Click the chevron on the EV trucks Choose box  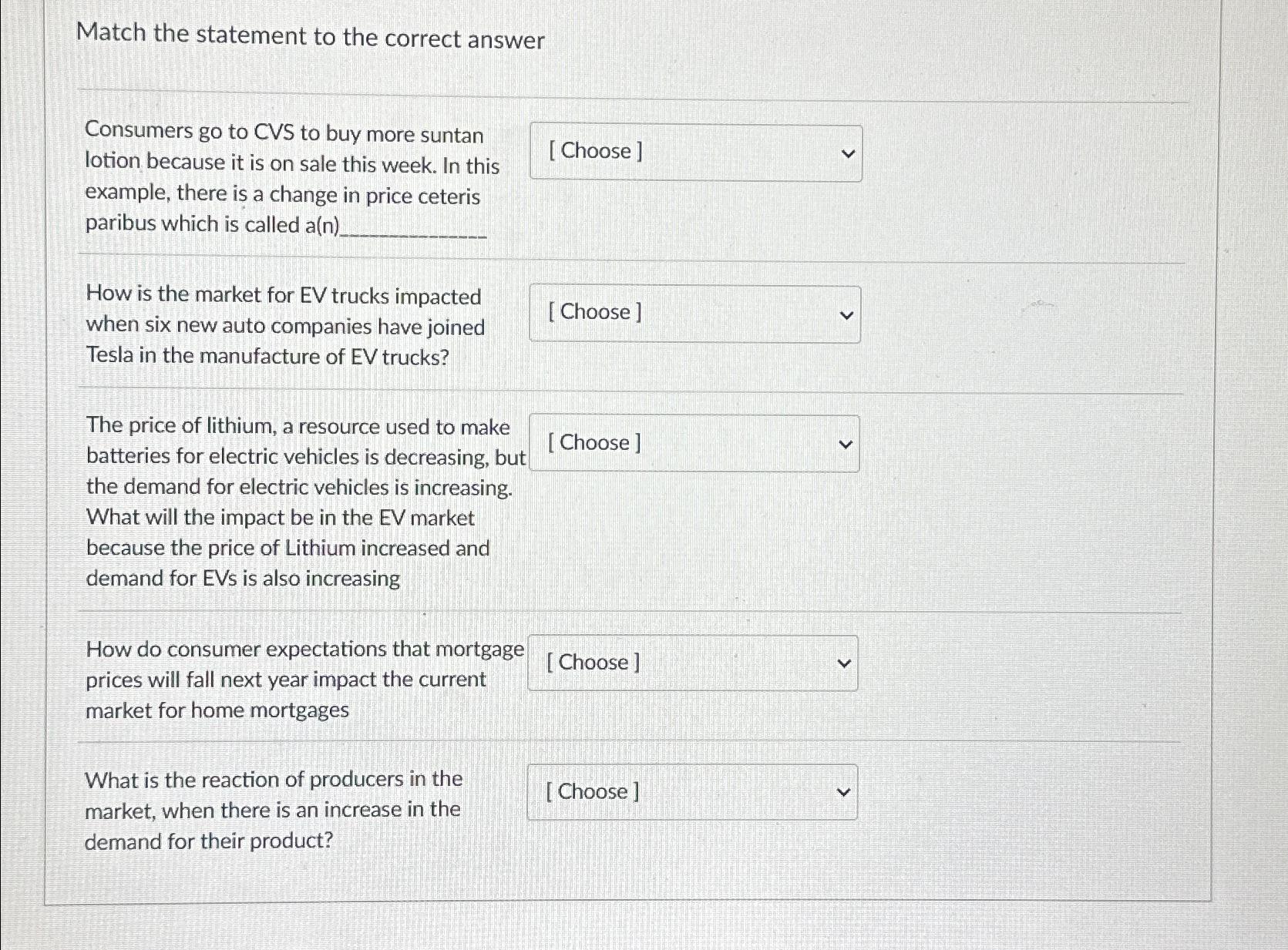[x=846, y=314]
